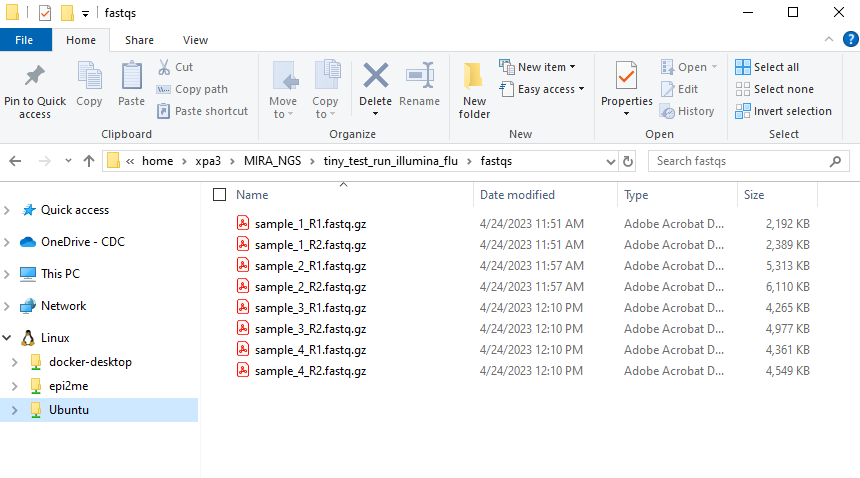
Task: Click the red Delete icon
Action: [x=376, y=76]
